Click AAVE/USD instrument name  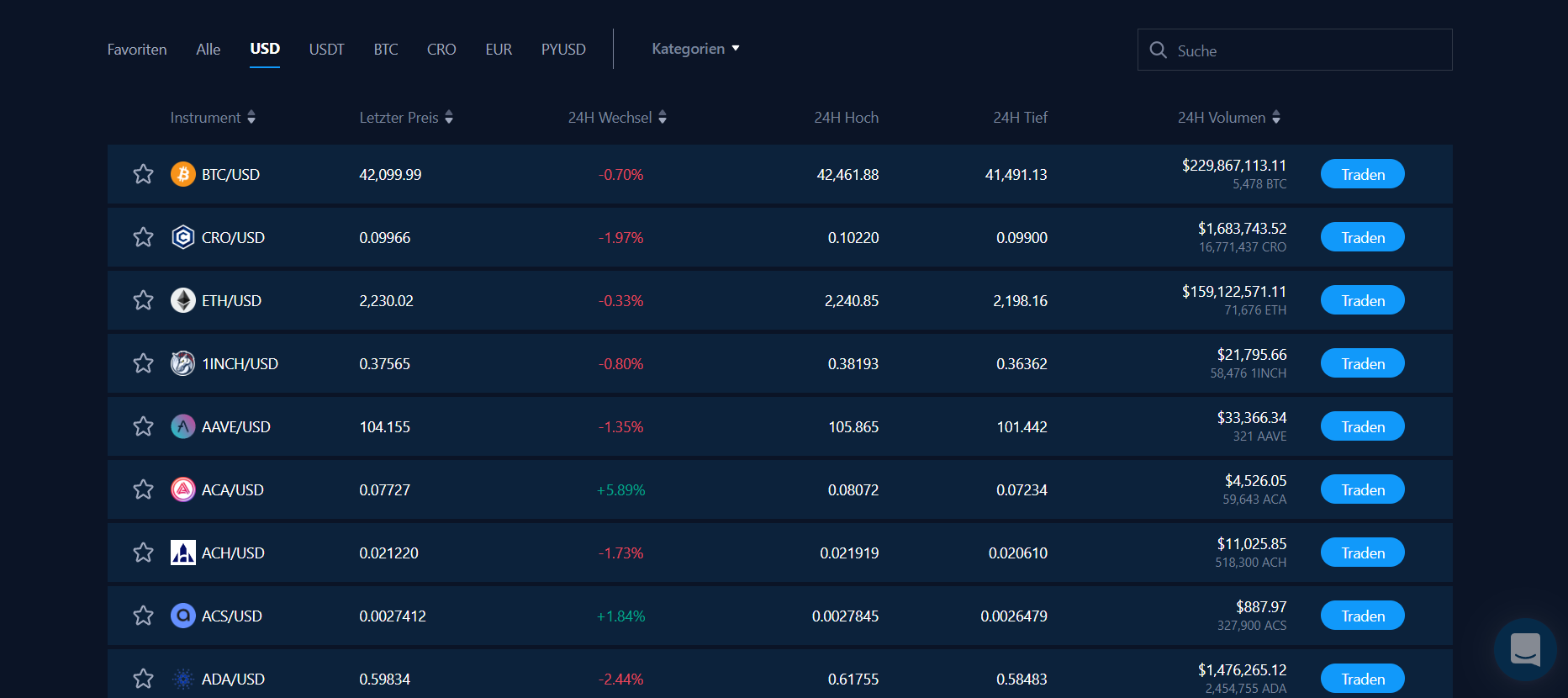click(236, 426)
